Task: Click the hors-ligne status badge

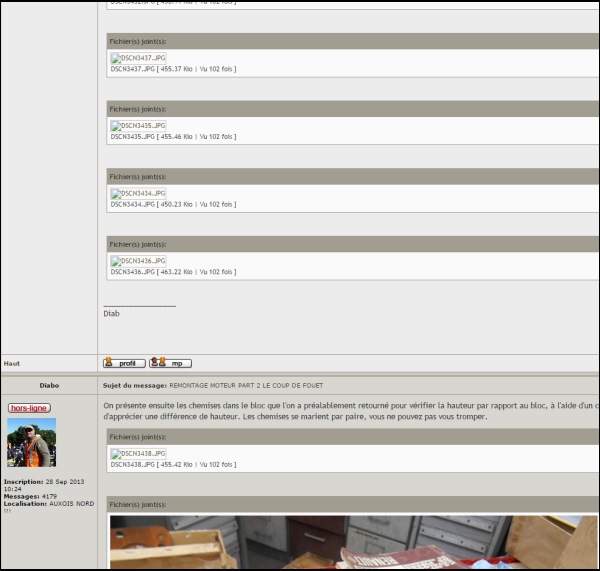Action: pyautogui.click(x=29, y=408)
